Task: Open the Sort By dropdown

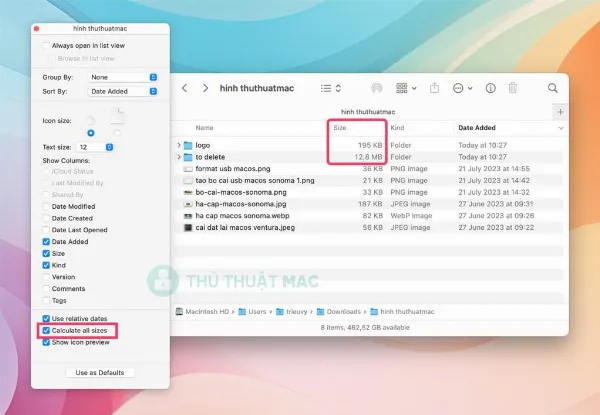Action: [x=123, y=91]
